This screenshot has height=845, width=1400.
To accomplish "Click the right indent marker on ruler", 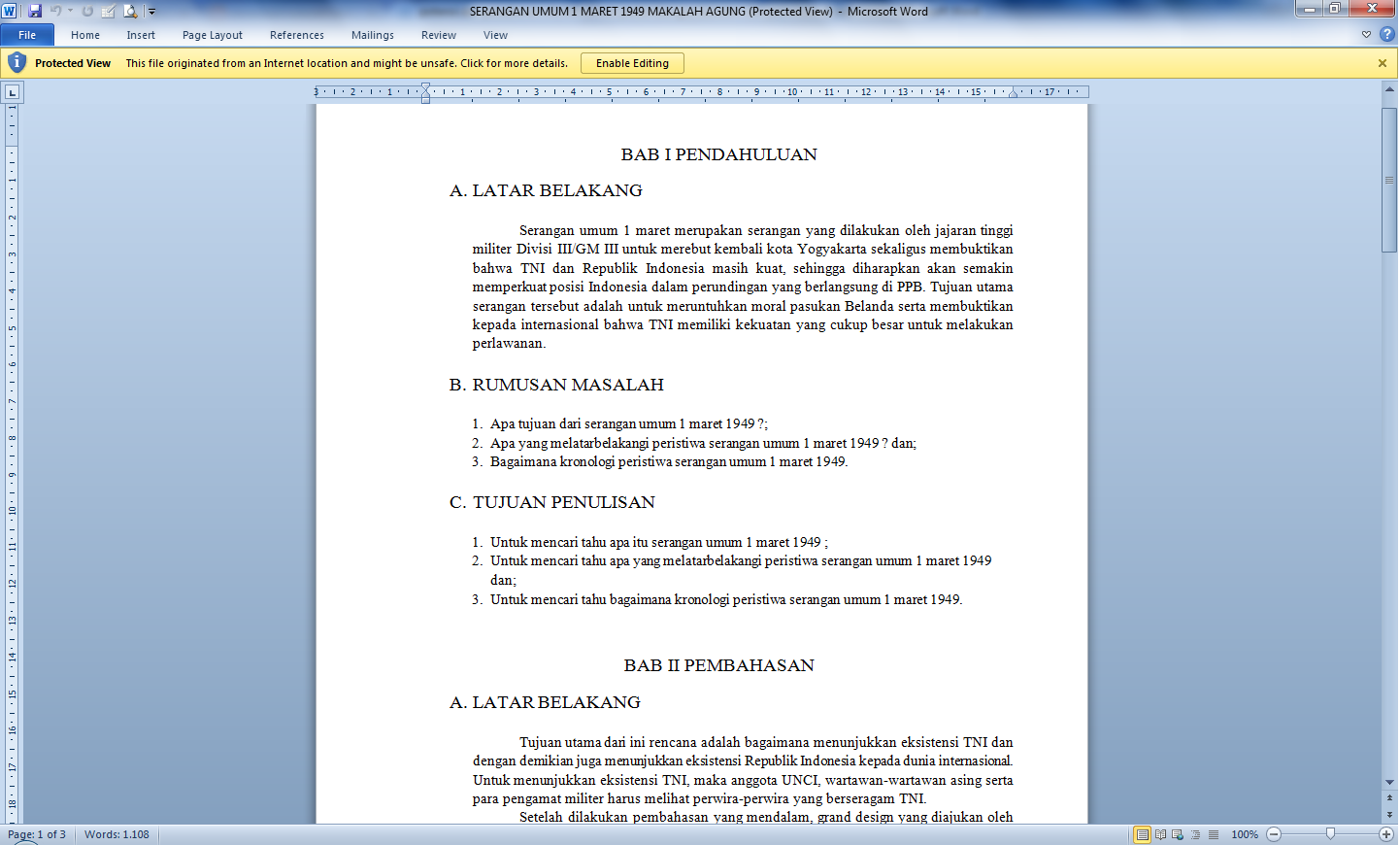I will tap(1014, 94).
